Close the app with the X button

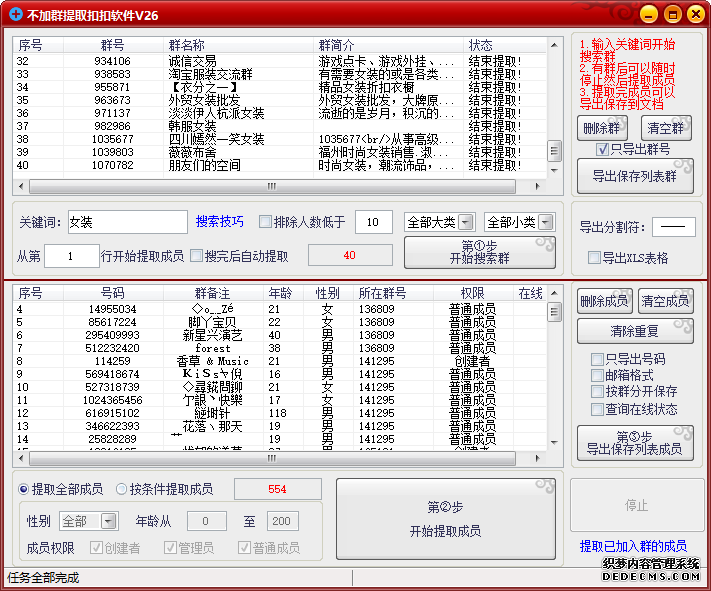(x=696, y=15)
